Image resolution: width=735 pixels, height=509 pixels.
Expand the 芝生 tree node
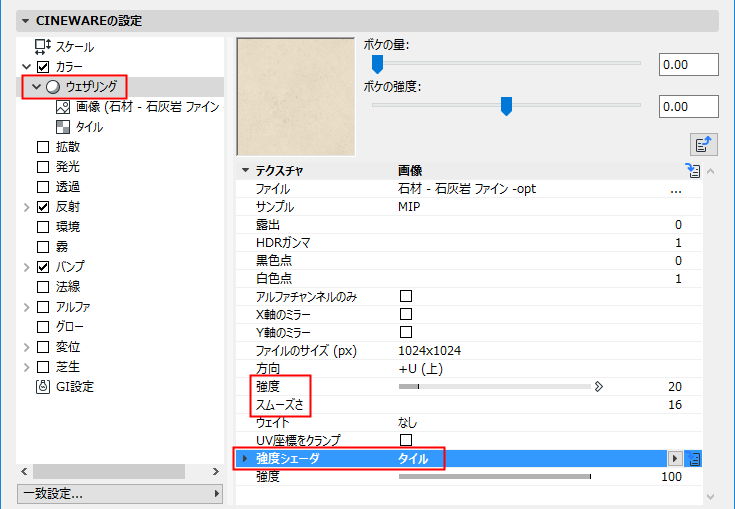pos(27,367)
